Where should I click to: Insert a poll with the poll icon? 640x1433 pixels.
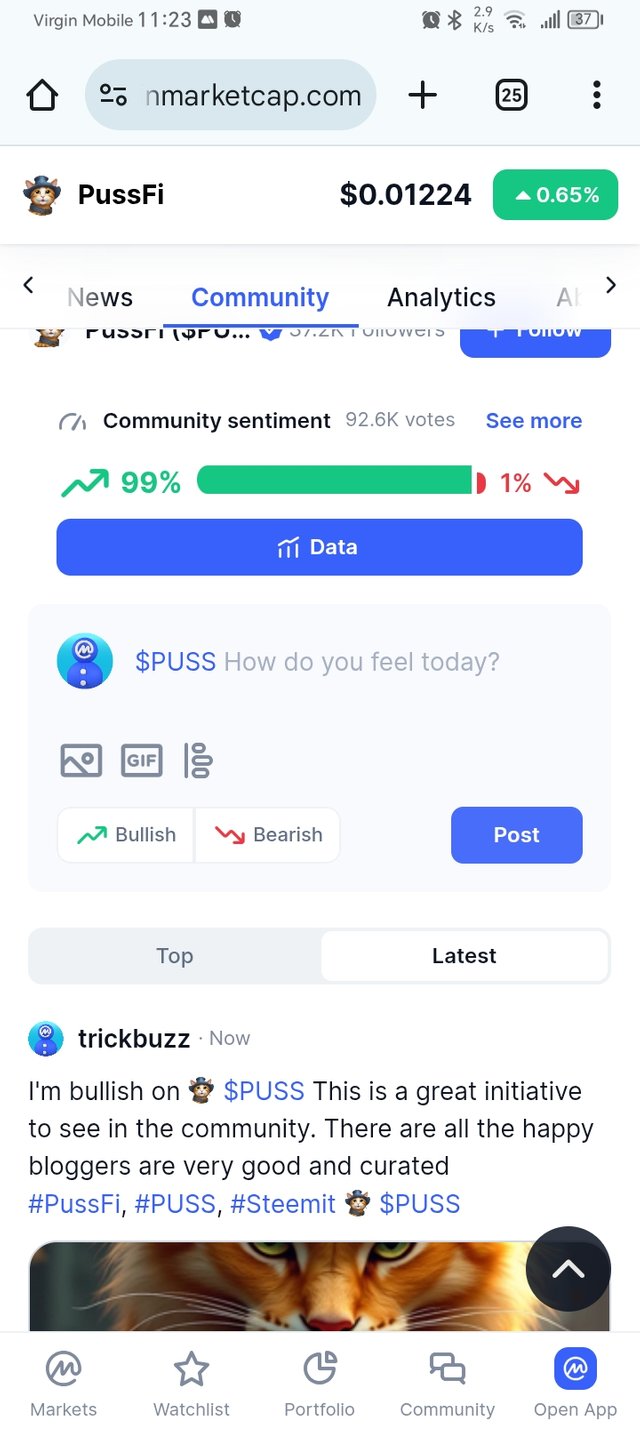coord(198,761)
